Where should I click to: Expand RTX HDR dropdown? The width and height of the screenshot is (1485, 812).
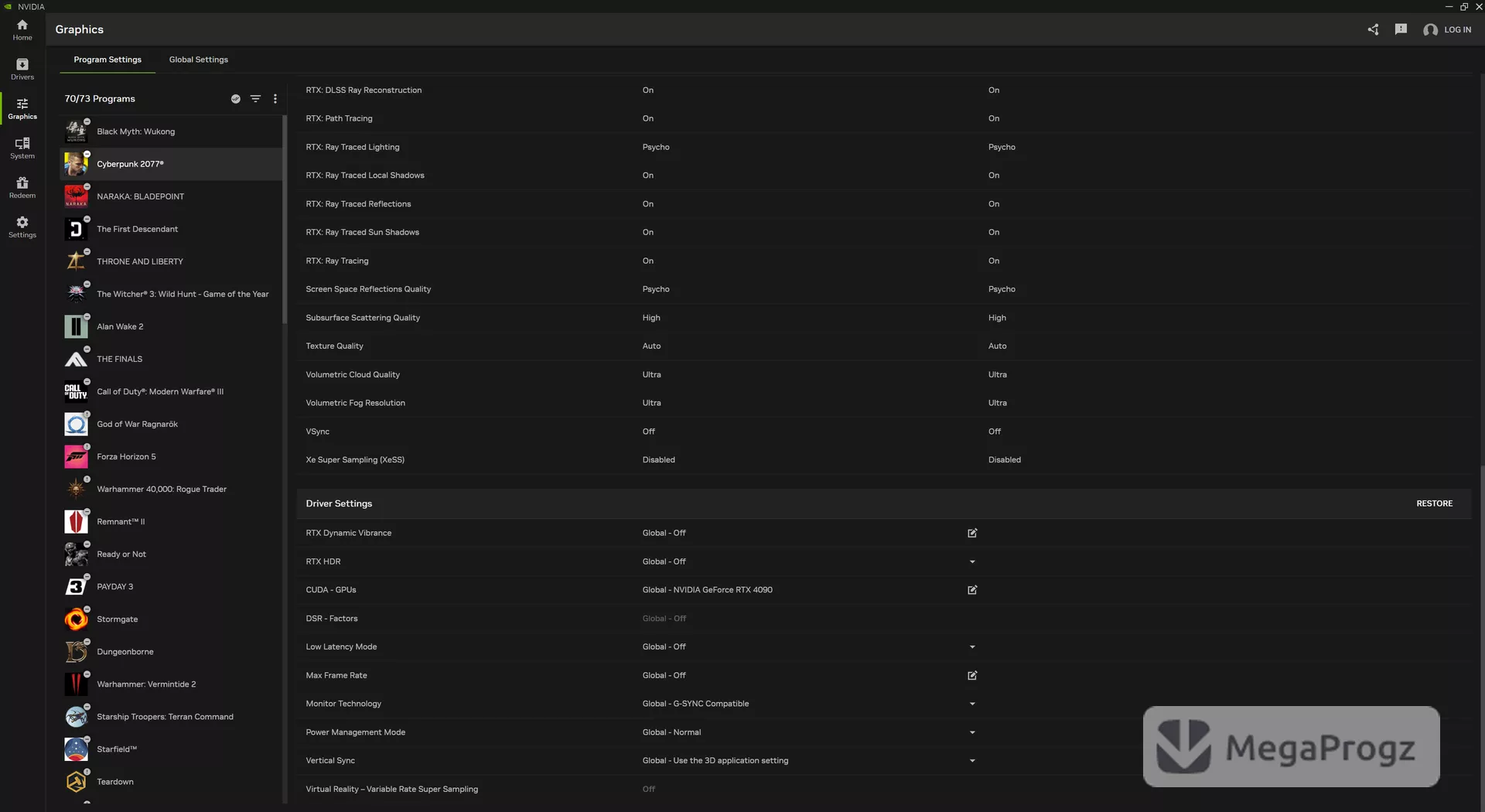pyautogui.click(x=972, y=561)
